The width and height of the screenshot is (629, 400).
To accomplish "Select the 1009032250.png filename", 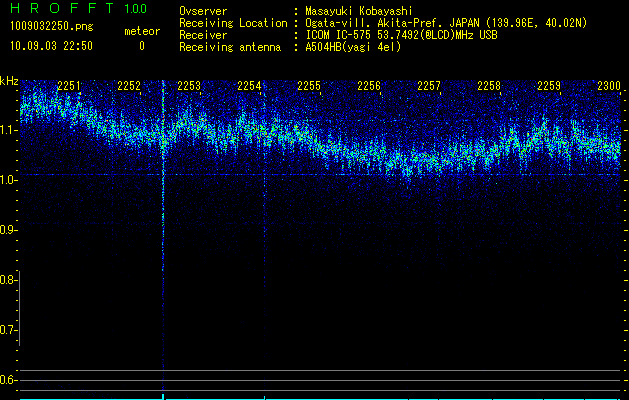I will tap(50, 27).
